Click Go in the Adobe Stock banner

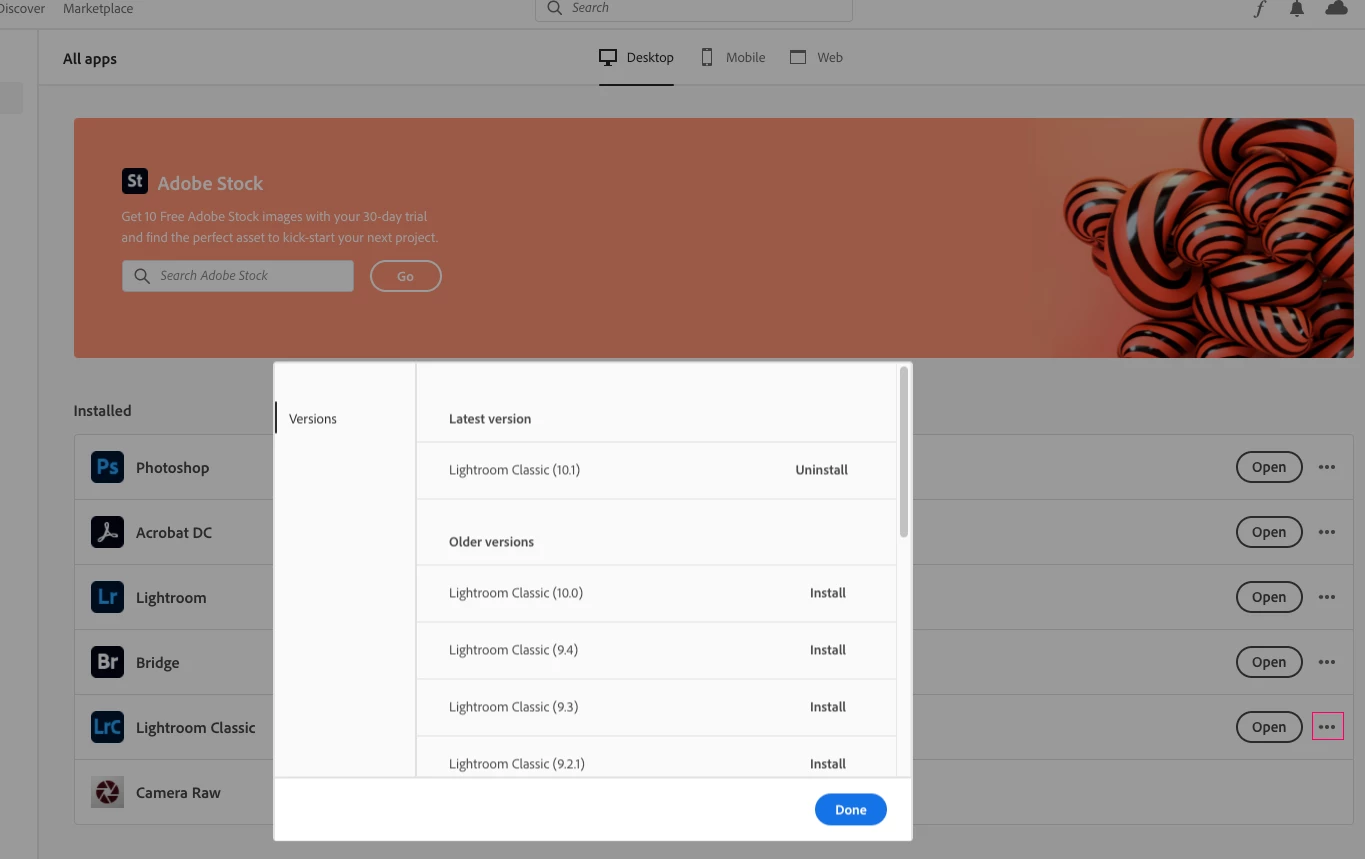point(405,276)
